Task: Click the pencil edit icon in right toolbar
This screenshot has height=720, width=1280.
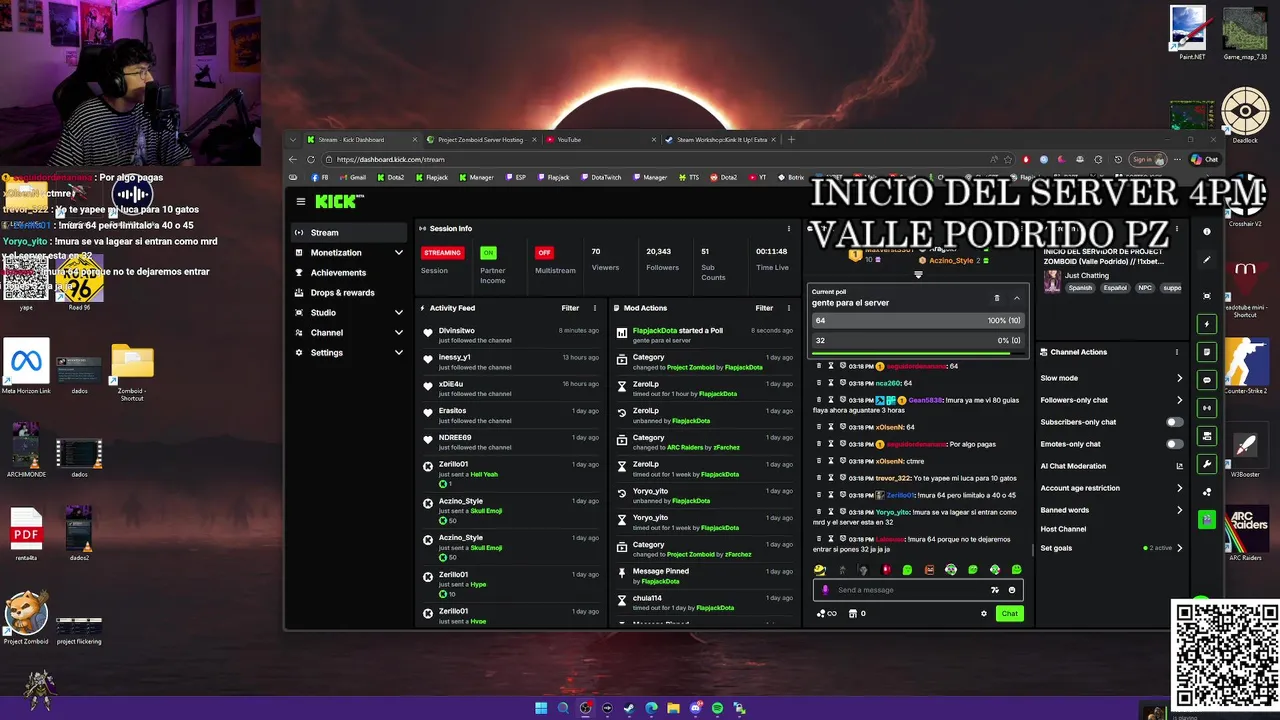Action: 1207,260
